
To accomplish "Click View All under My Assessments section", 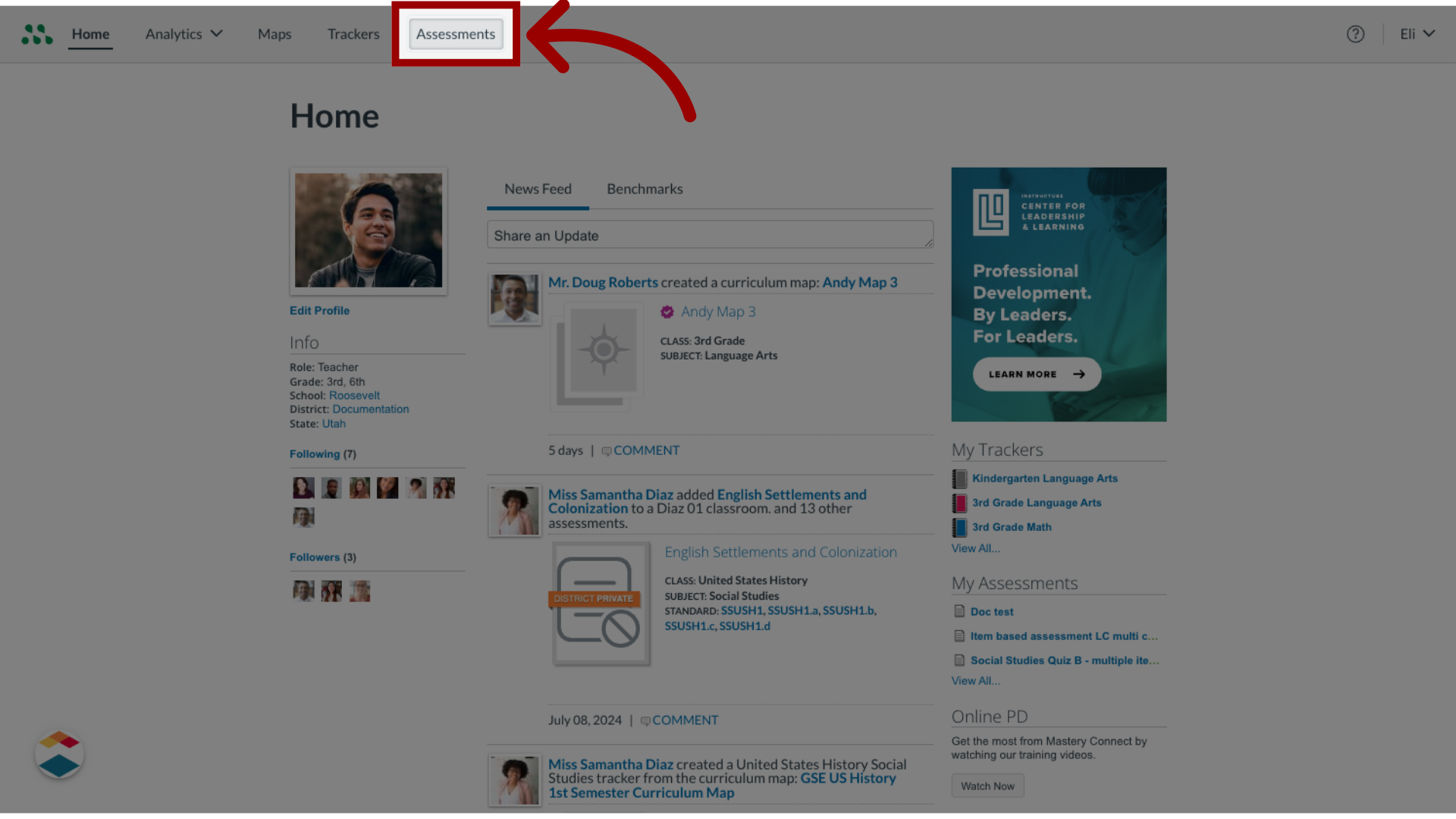I will [x=975, y=681].
